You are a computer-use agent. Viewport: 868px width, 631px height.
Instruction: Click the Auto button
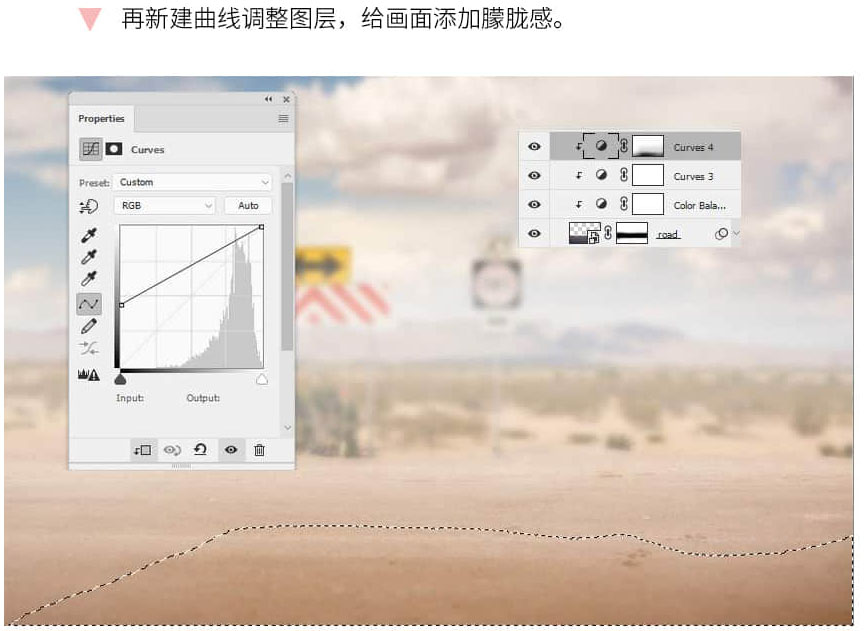coord(248,205)
